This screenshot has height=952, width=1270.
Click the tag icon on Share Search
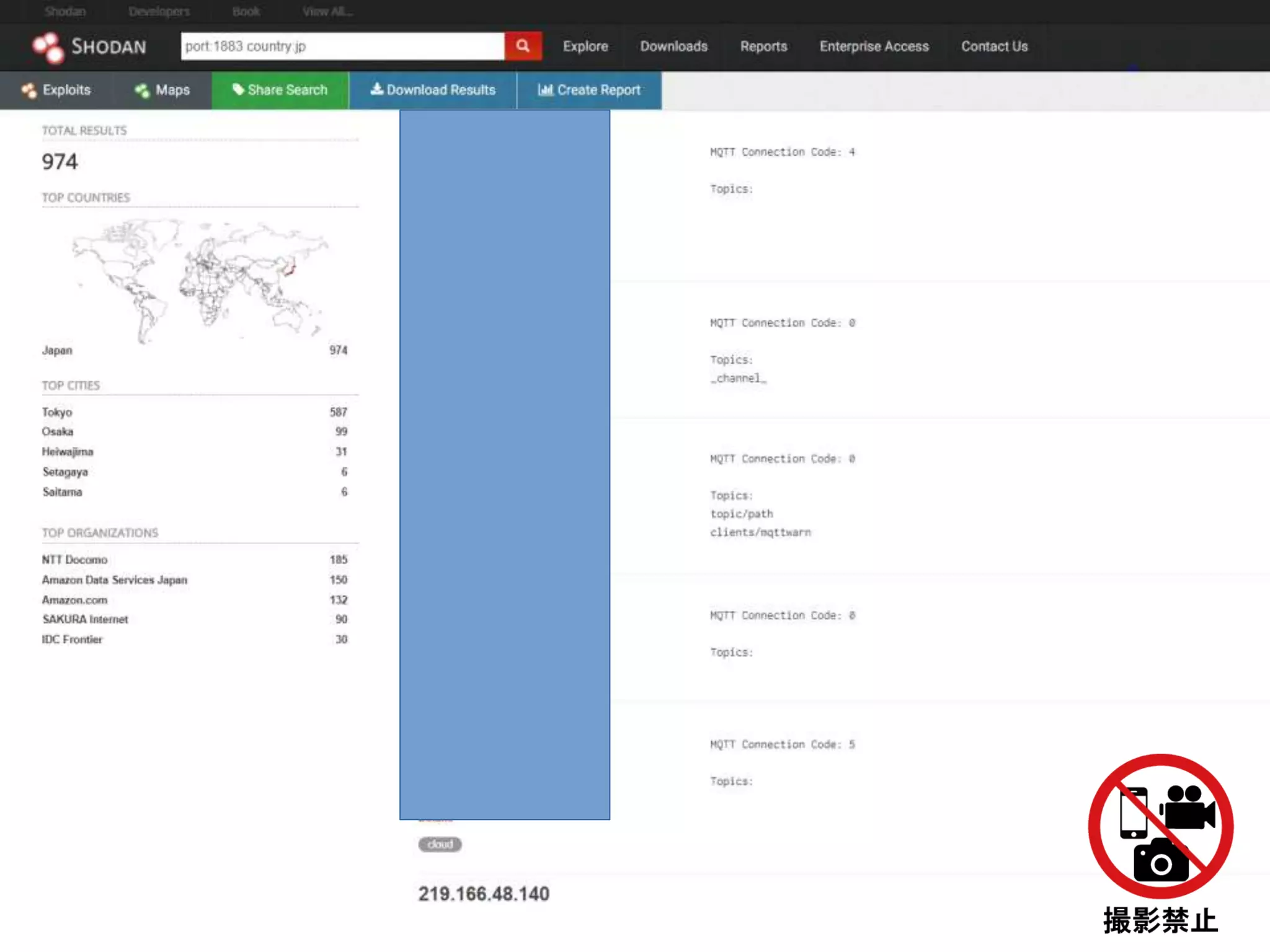238,89
